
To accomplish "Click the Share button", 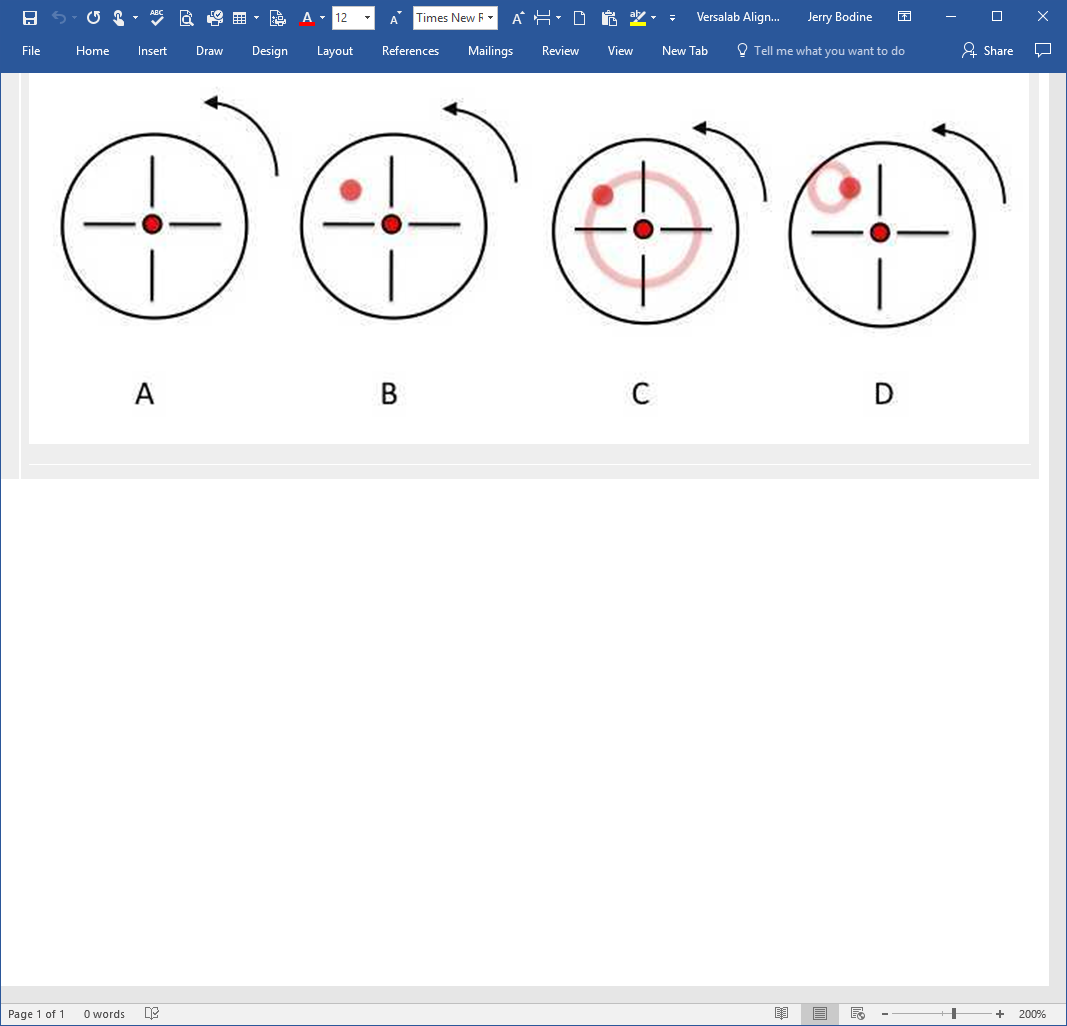I will pos(987,51).
